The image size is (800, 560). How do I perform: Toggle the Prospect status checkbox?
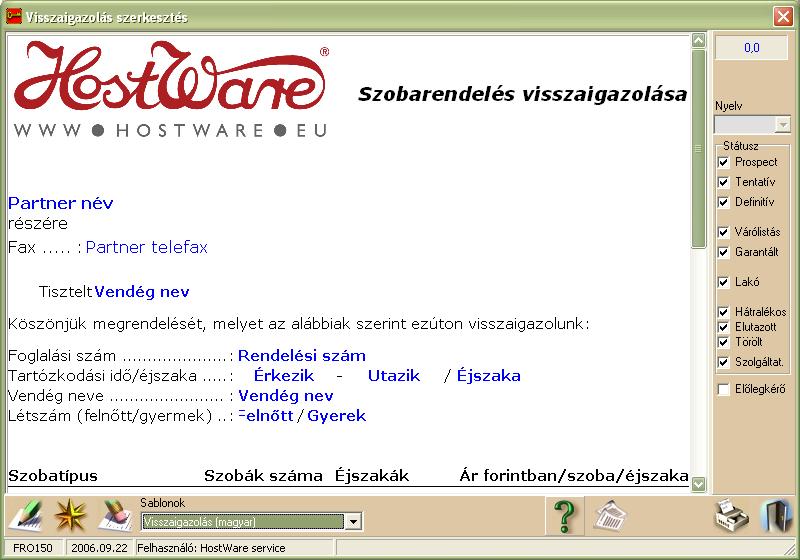[x=723, y=162]
